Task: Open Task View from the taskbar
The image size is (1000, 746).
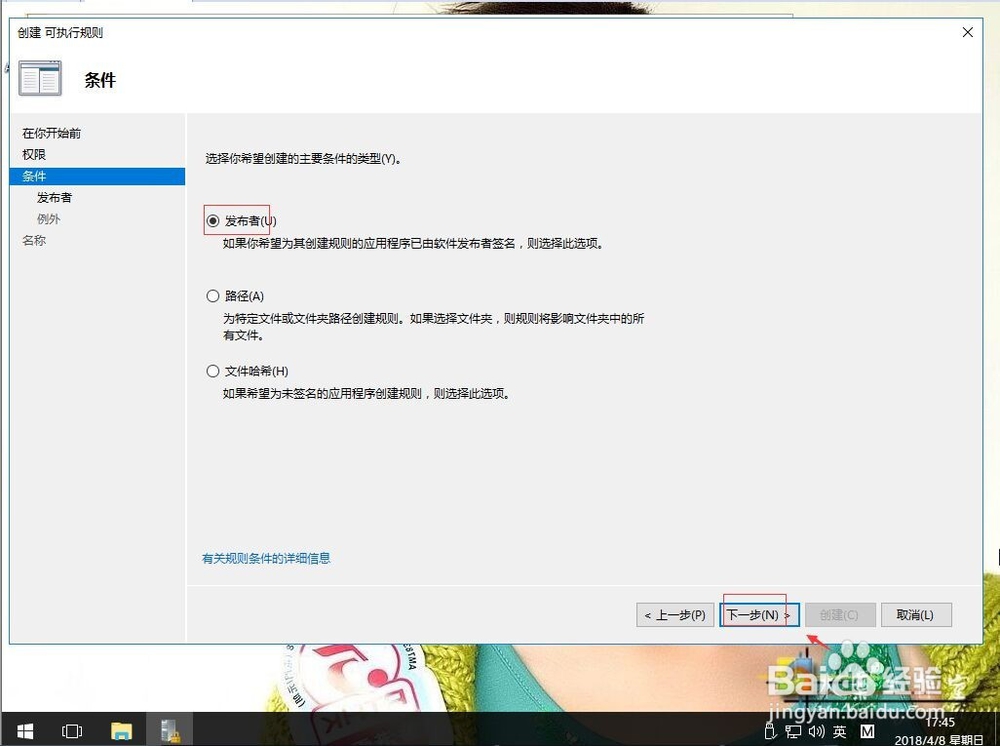Action: [x=71, y=730]
